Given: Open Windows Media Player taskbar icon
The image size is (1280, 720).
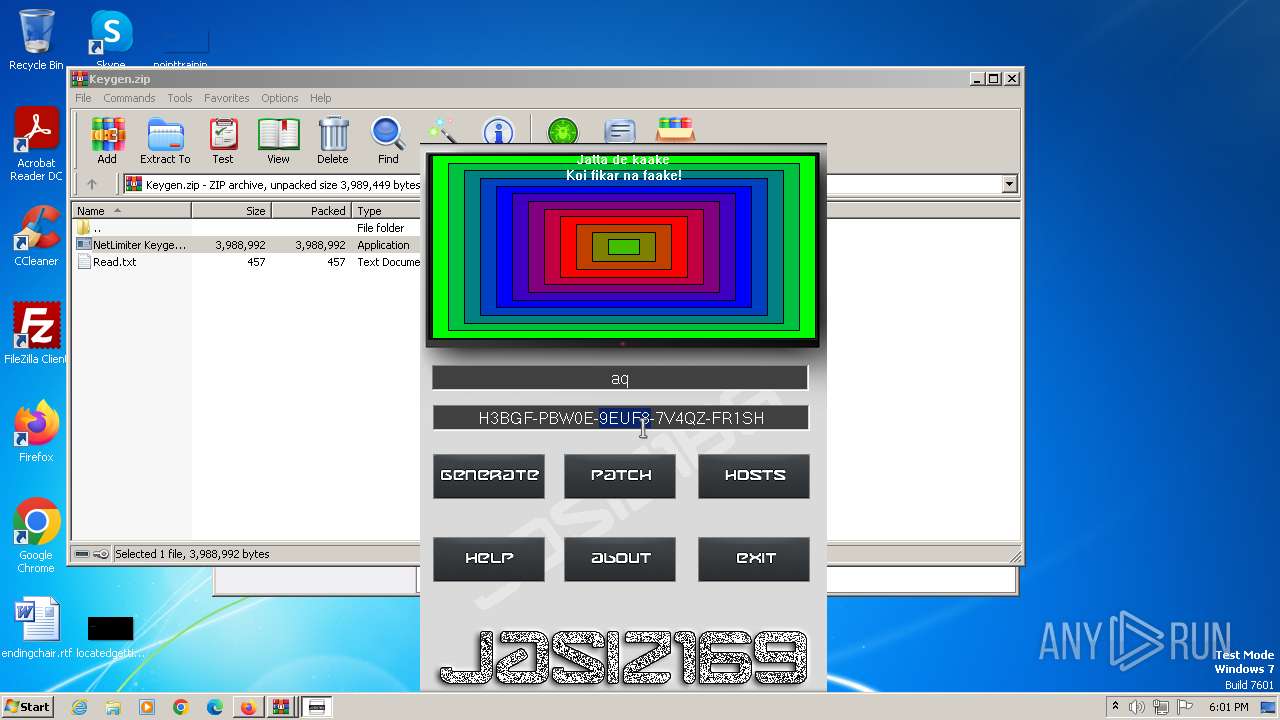Looking at the screenshot, I should (147, 707).
